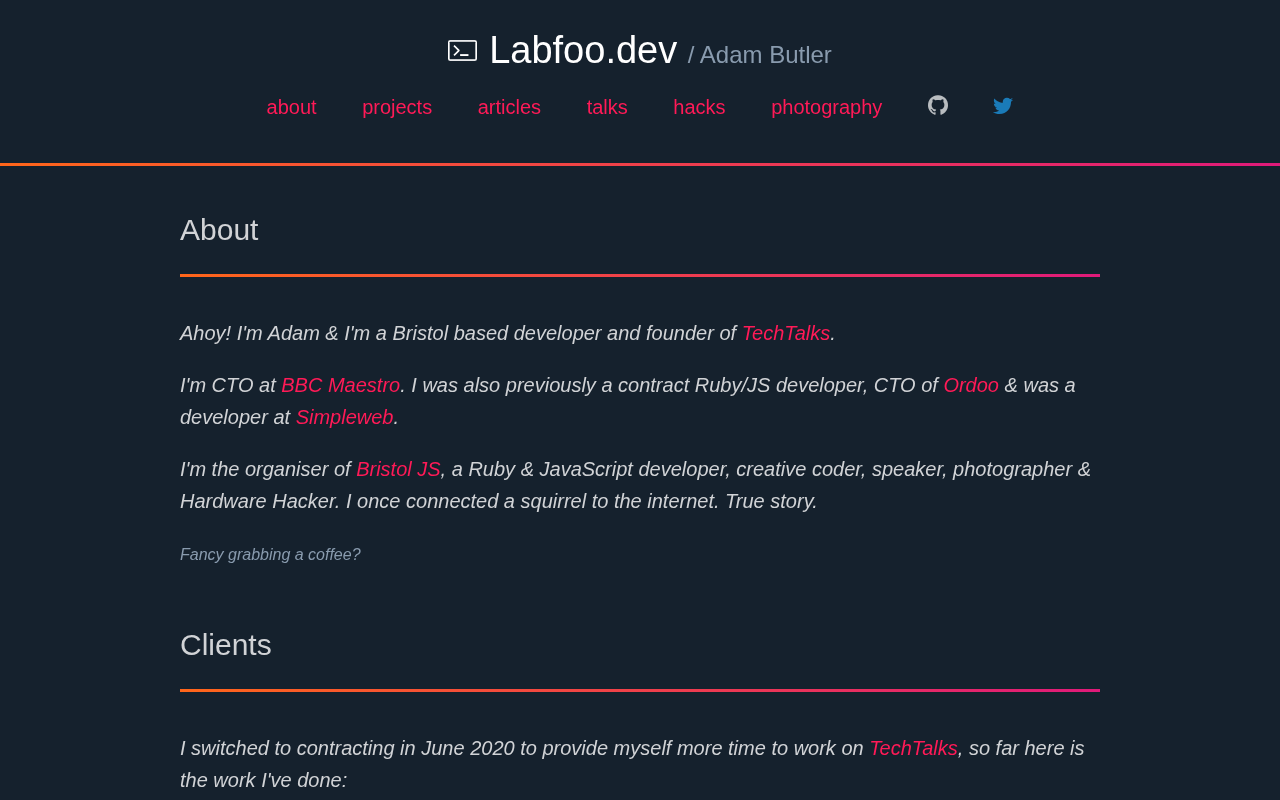The width and height of the screenshot is (1280, 800).
Task: Navigate to articles section
Action: point(509,107)
